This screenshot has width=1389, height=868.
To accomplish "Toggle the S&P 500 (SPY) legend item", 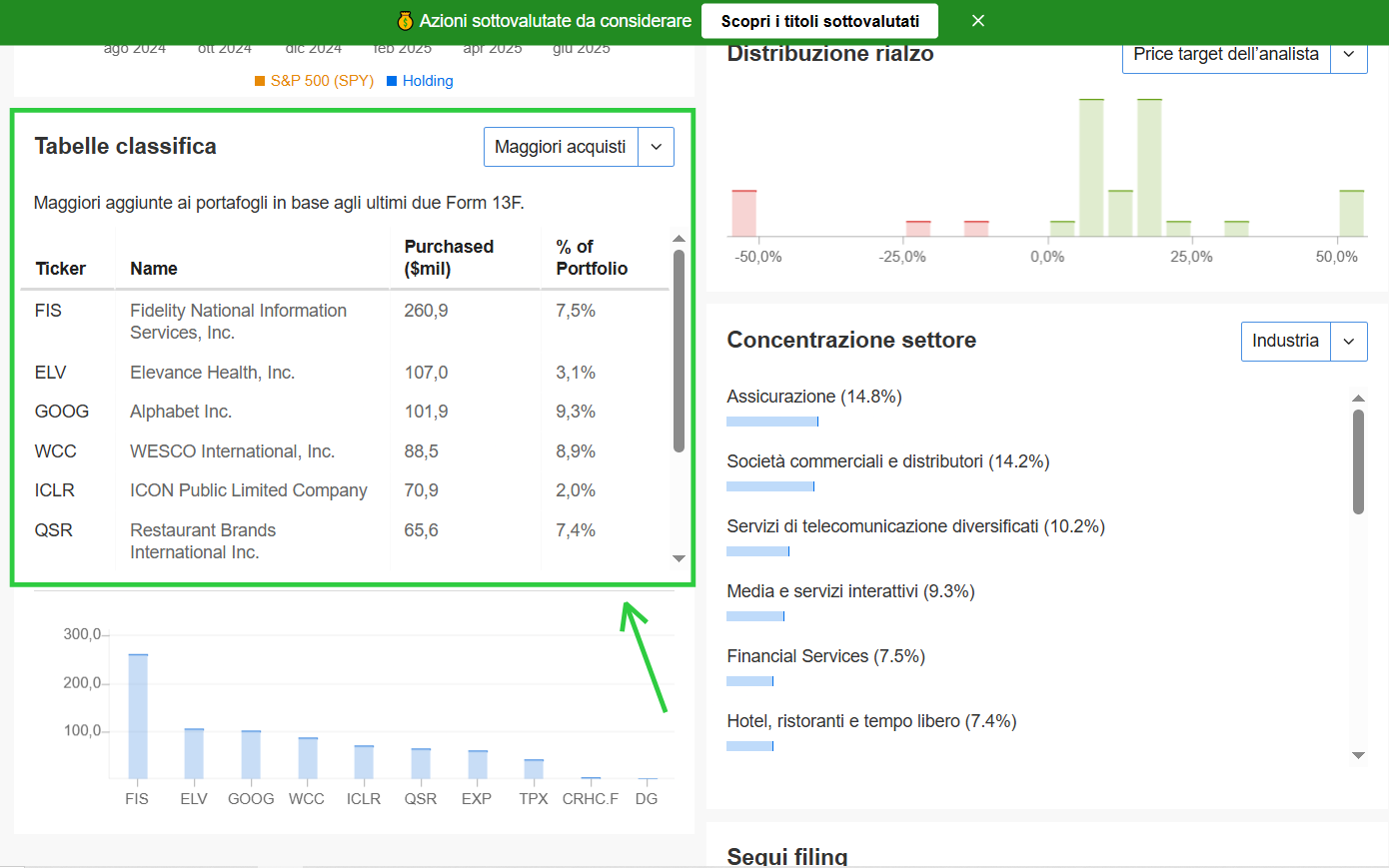I will click(314, 81).
